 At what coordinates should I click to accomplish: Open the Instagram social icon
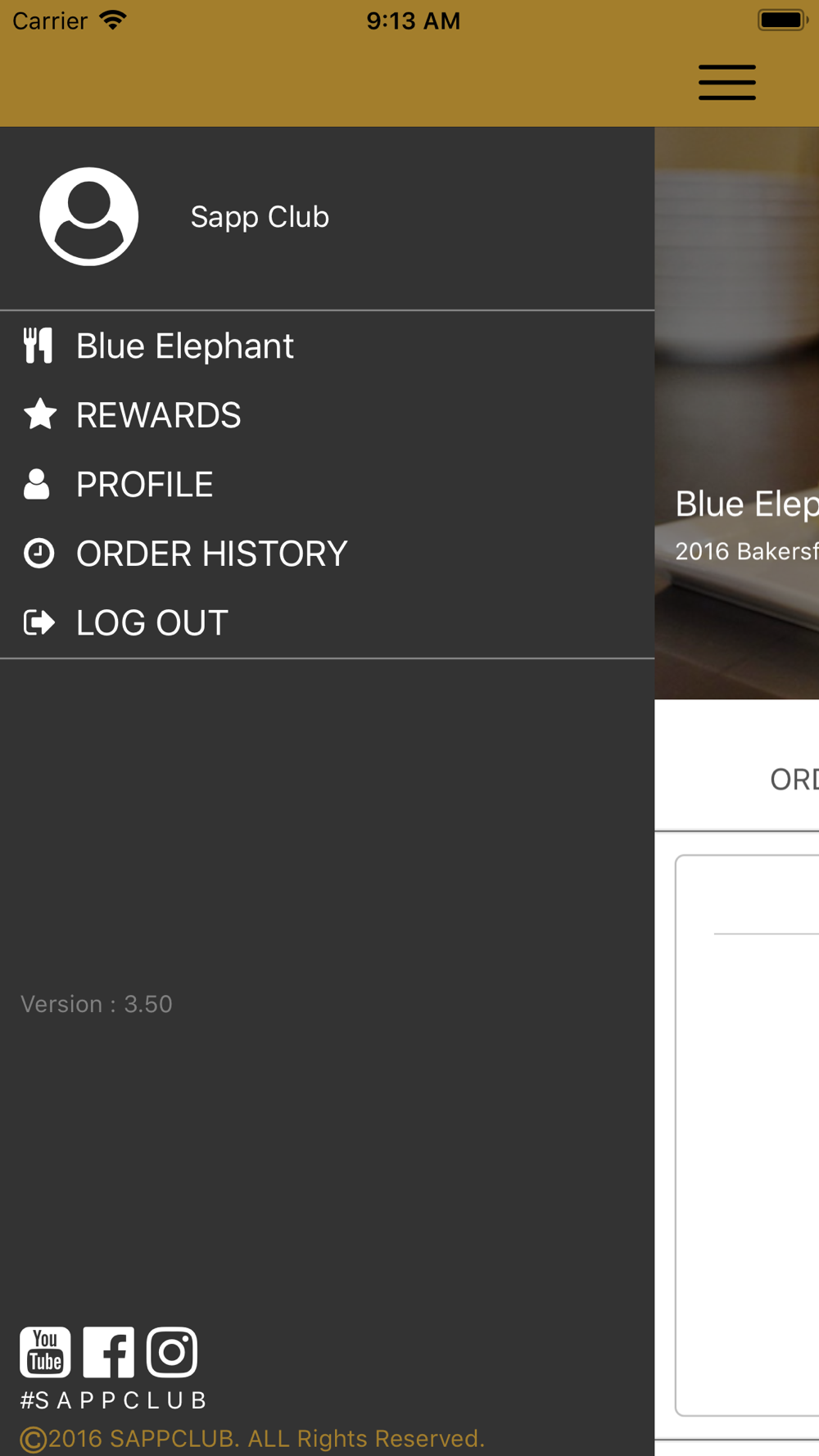point(172,1352)
